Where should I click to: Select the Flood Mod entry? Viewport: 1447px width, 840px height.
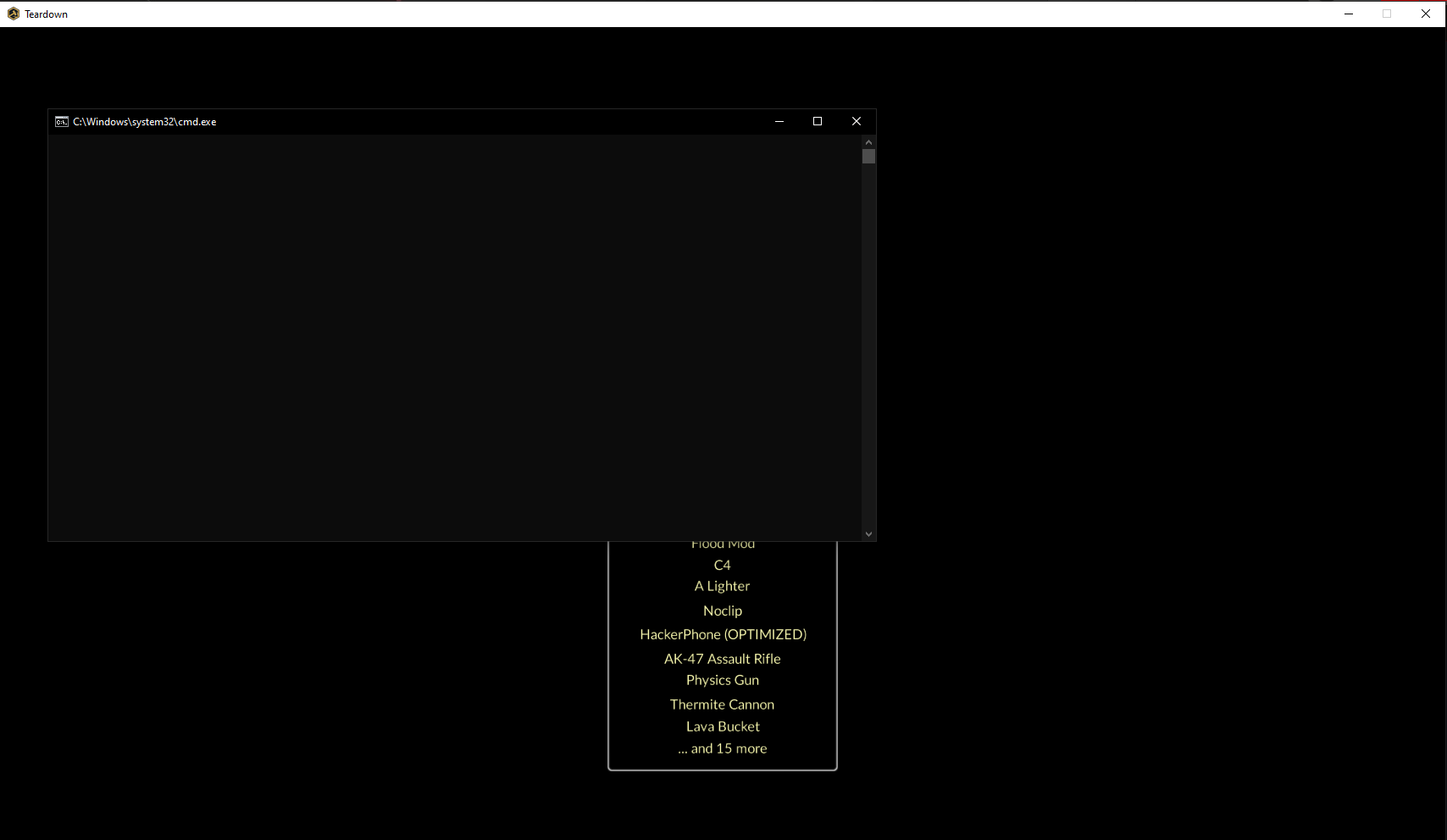[722, 543]
